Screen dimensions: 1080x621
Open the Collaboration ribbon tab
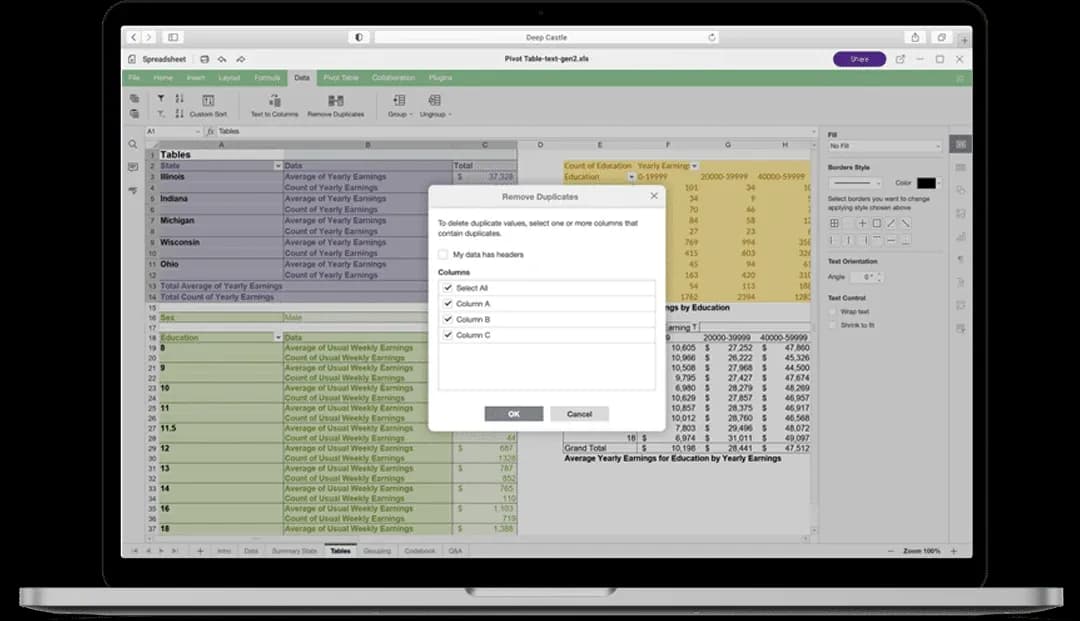point(394,78)
